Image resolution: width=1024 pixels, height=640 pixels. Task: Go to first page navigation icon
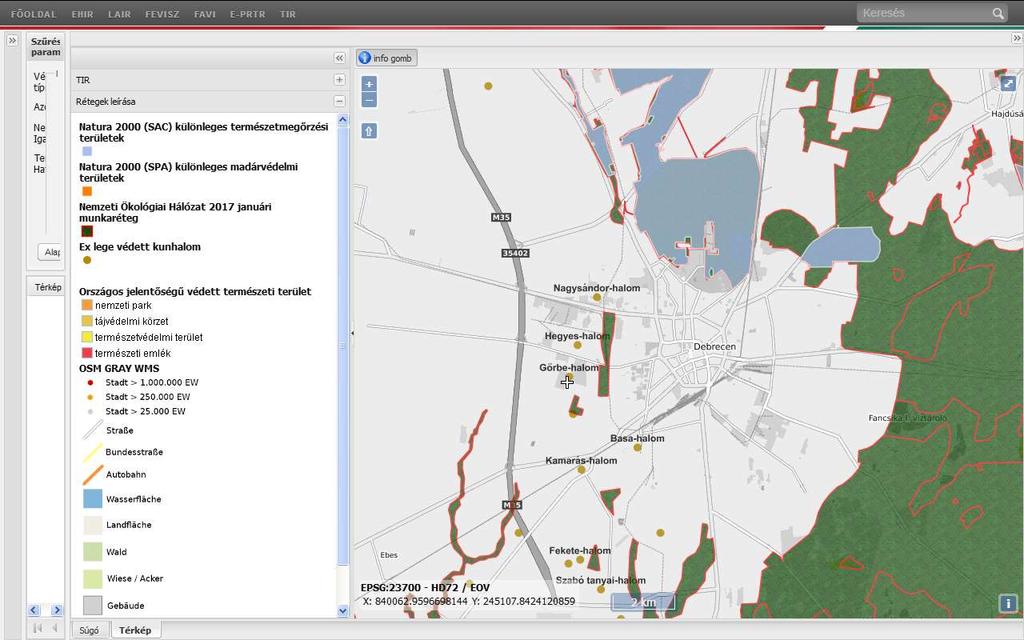pos(38,628)
